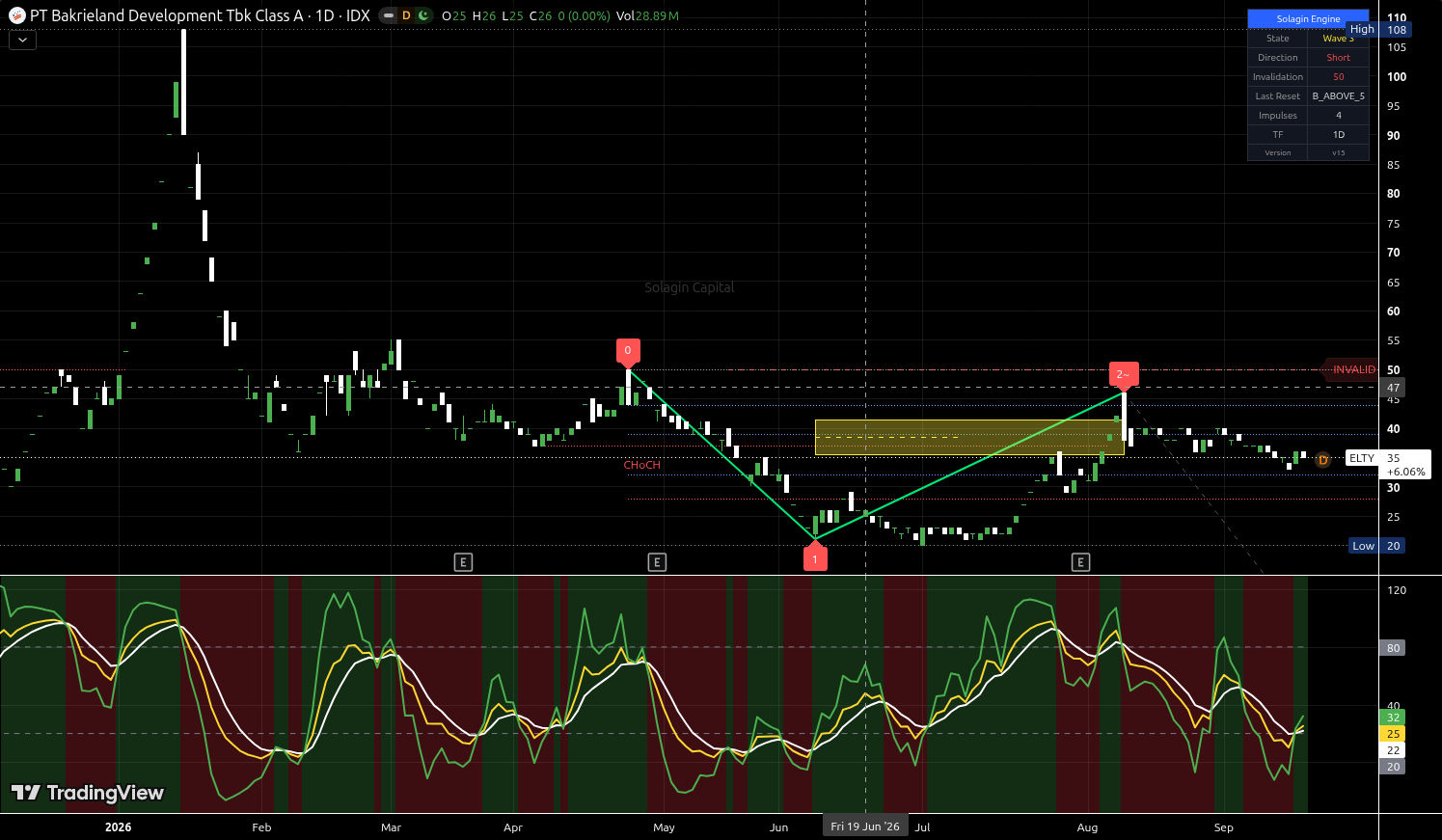
Task: Select the red wave label 1 marker
Action: pyautogui.click(x=815, y=556)
